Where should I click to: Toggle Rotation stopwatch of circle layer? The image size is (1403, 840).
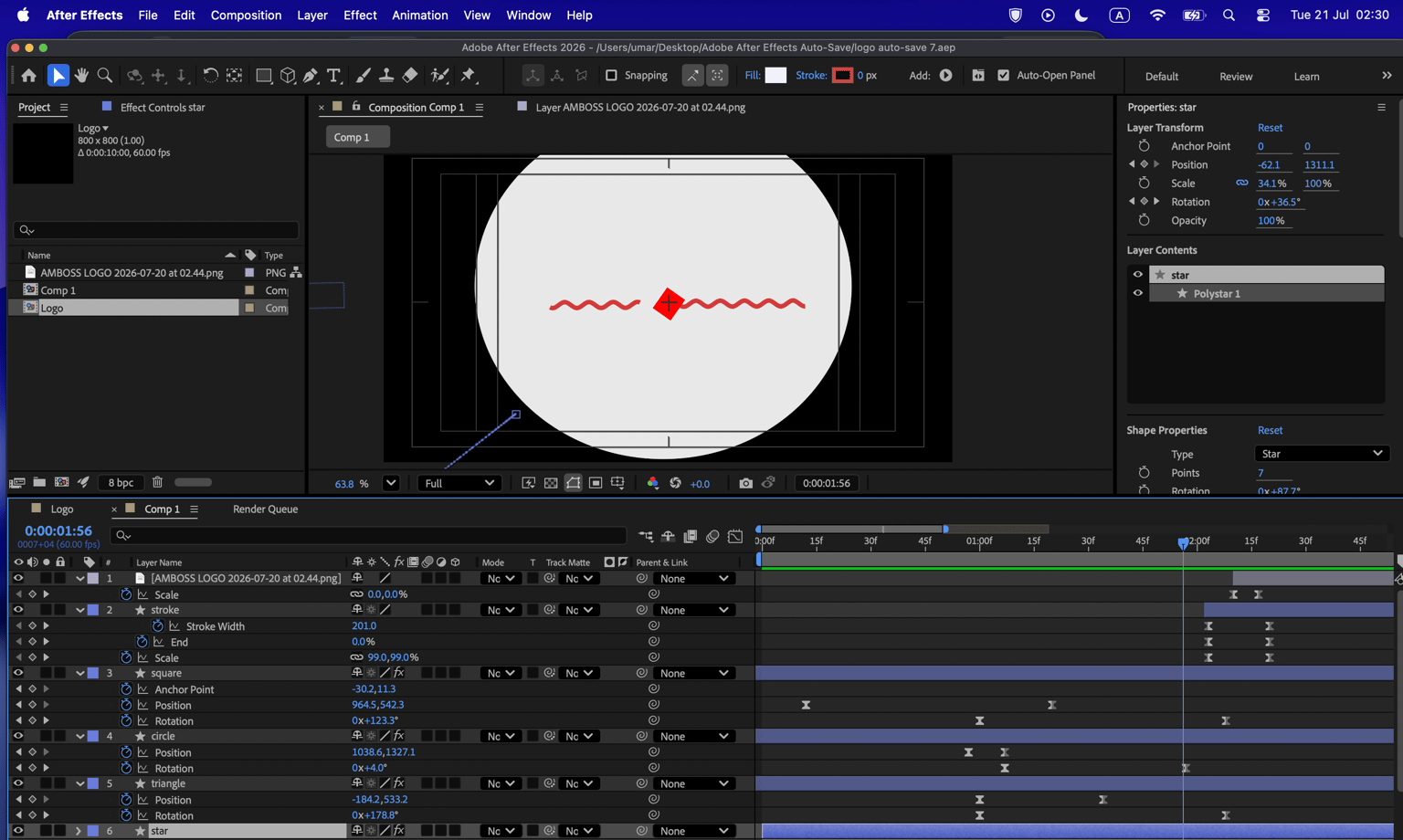(x=126, y=768)
